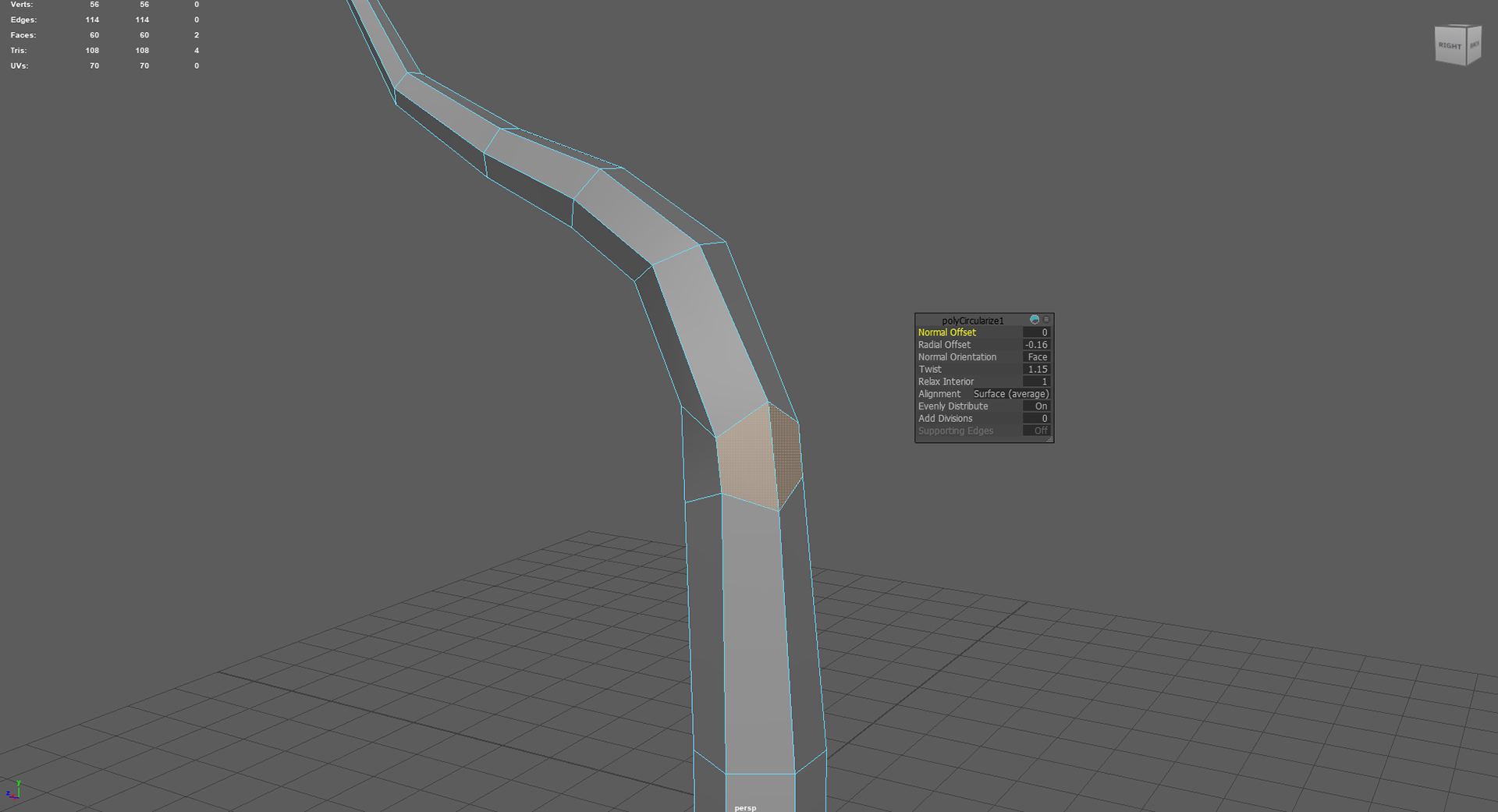1498x812 pixels.
Task: Click the Tris: heads-up display label
Action: click(x=19, y=51)
